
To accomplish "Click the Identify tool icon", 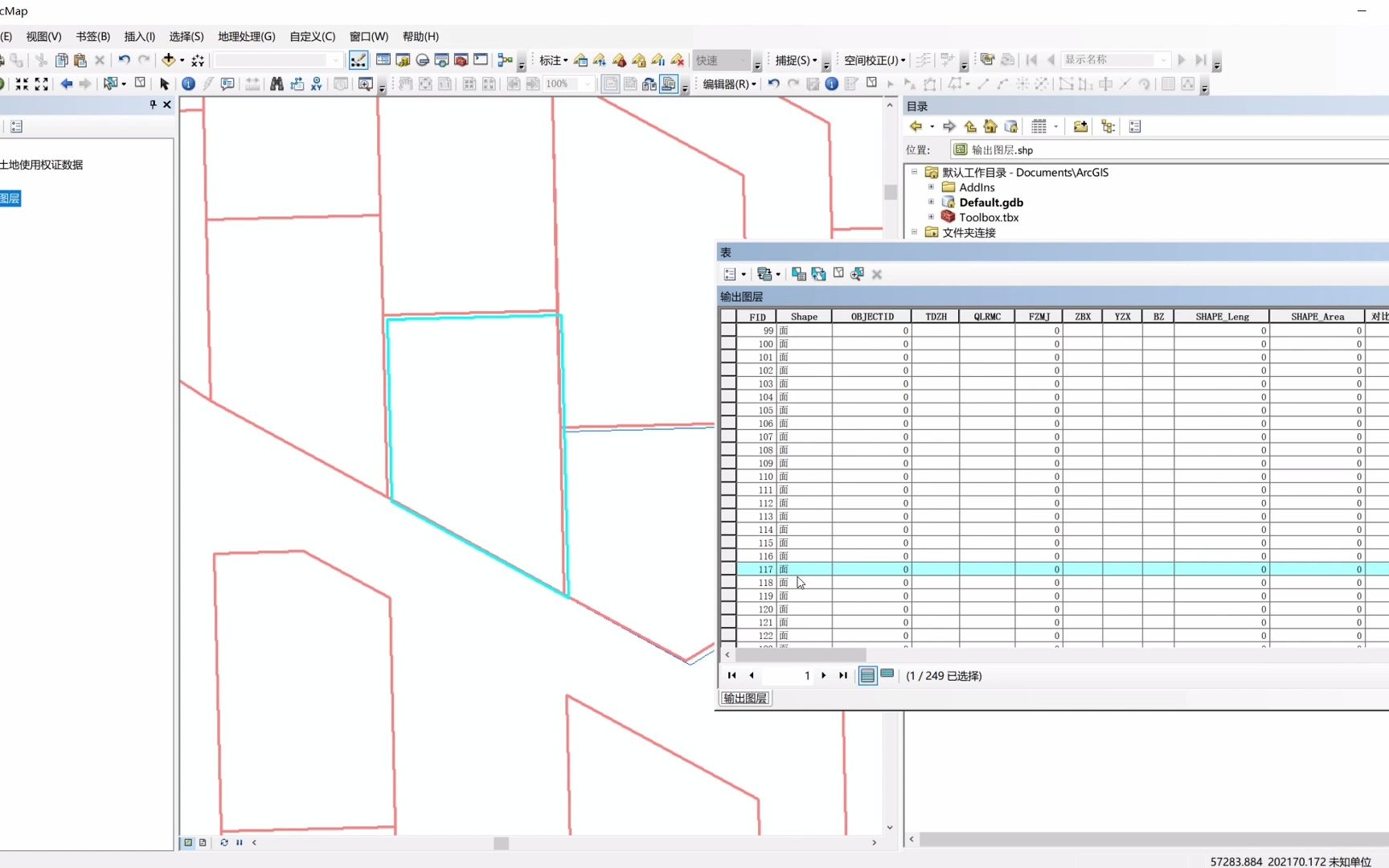I will tap(188, 84).
